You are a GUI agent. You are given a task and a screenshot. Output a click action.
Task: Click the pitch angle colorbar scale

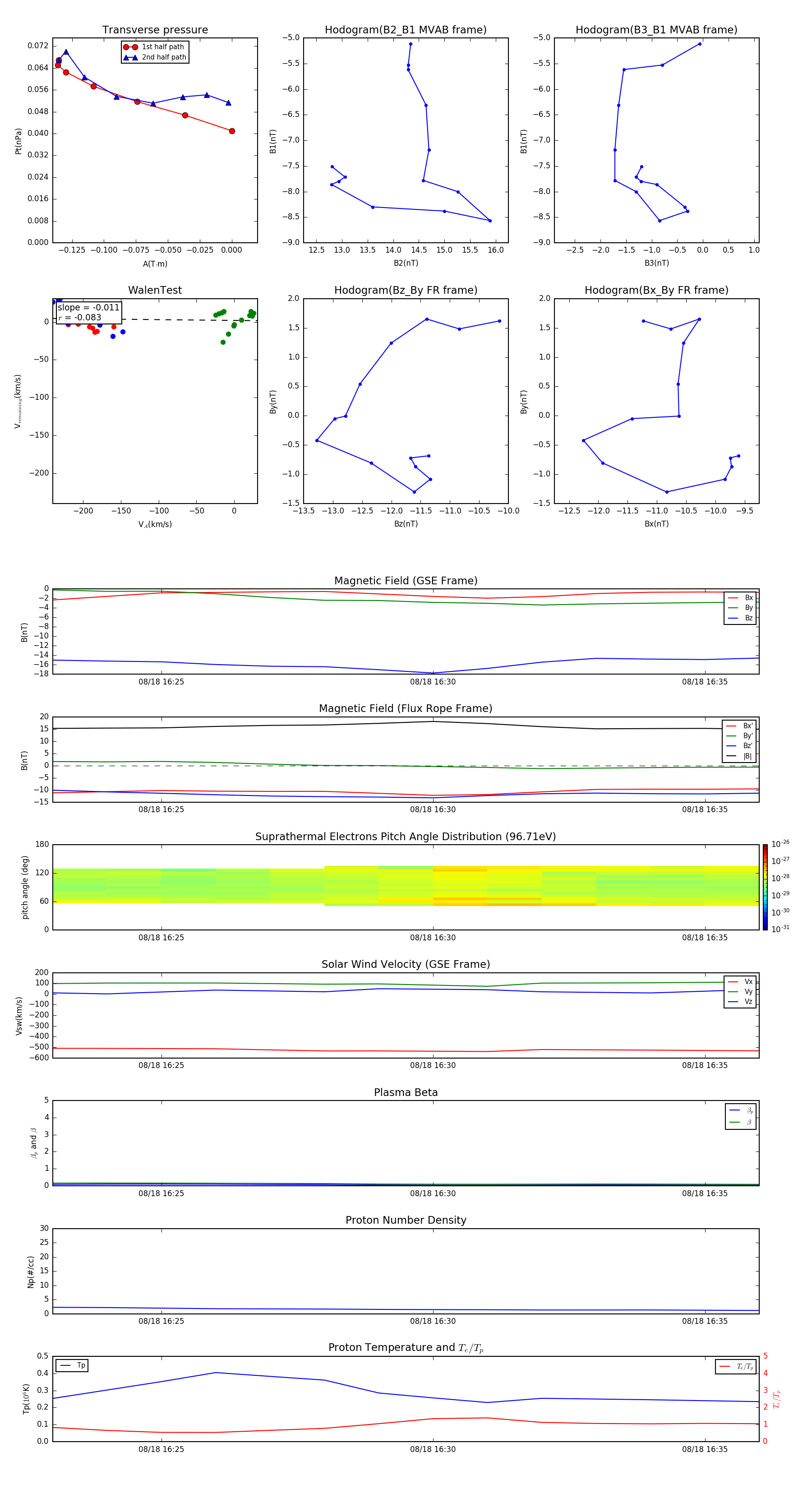coord(765,887)
